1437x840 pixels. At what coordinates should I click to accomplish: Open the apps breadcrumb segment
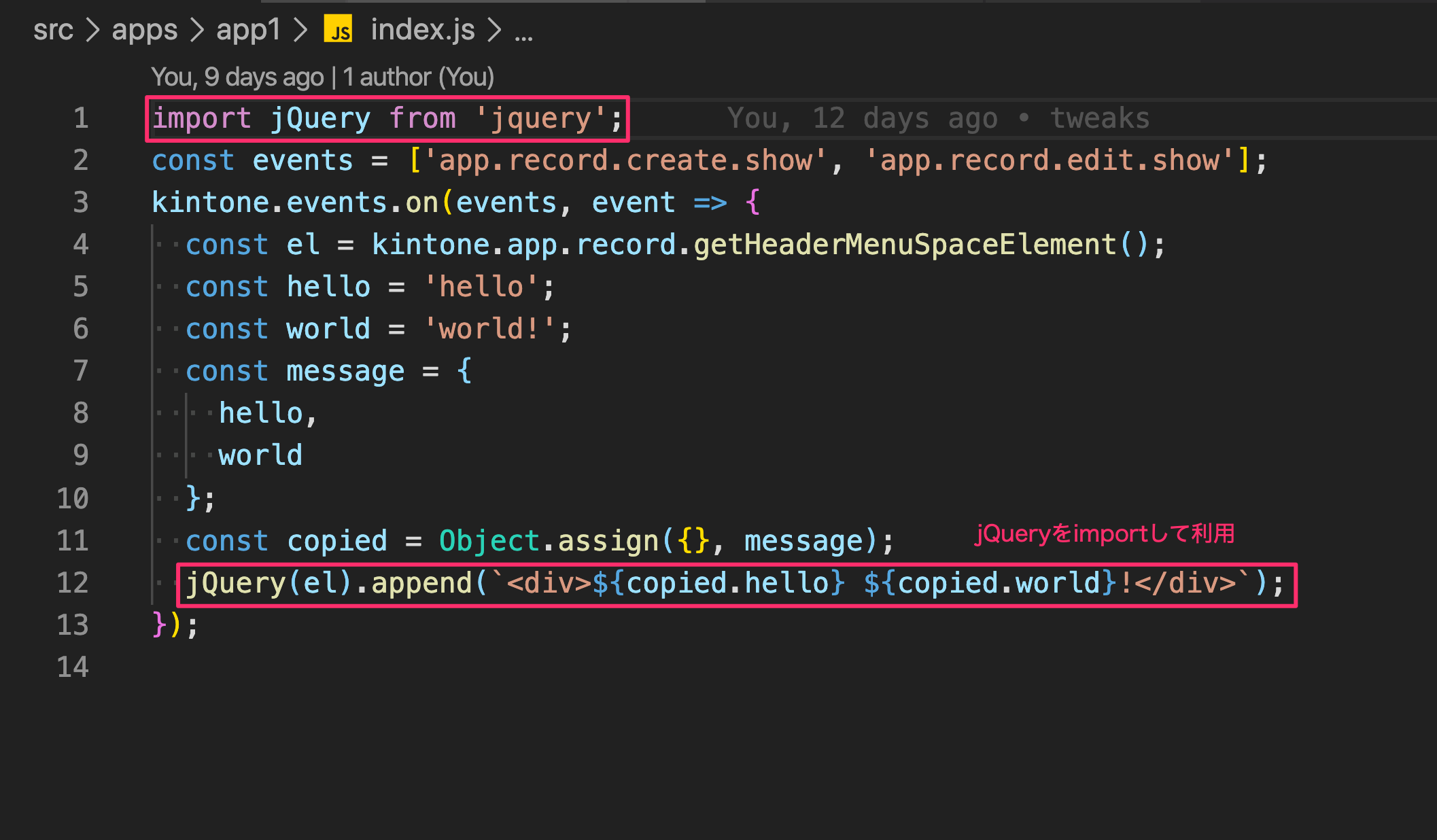144,30
